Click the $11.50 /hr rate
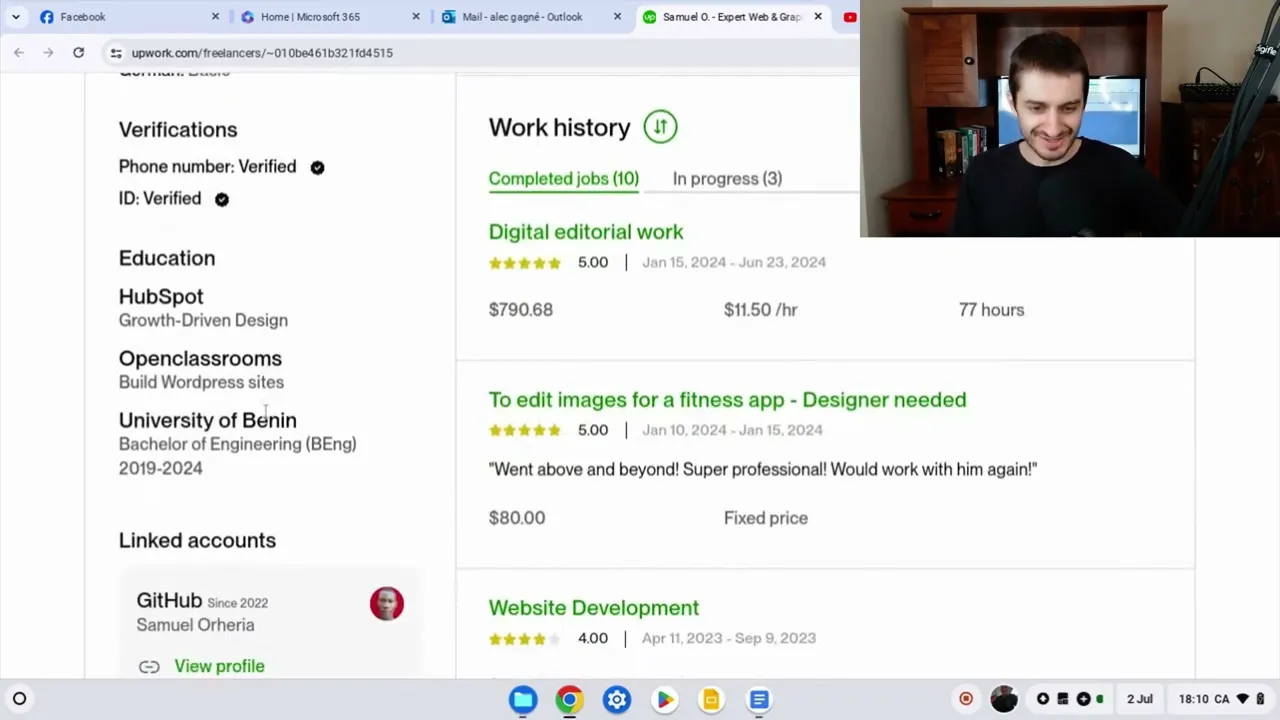The height and width of the screenshot is (720, 1280). click(760, 310)
